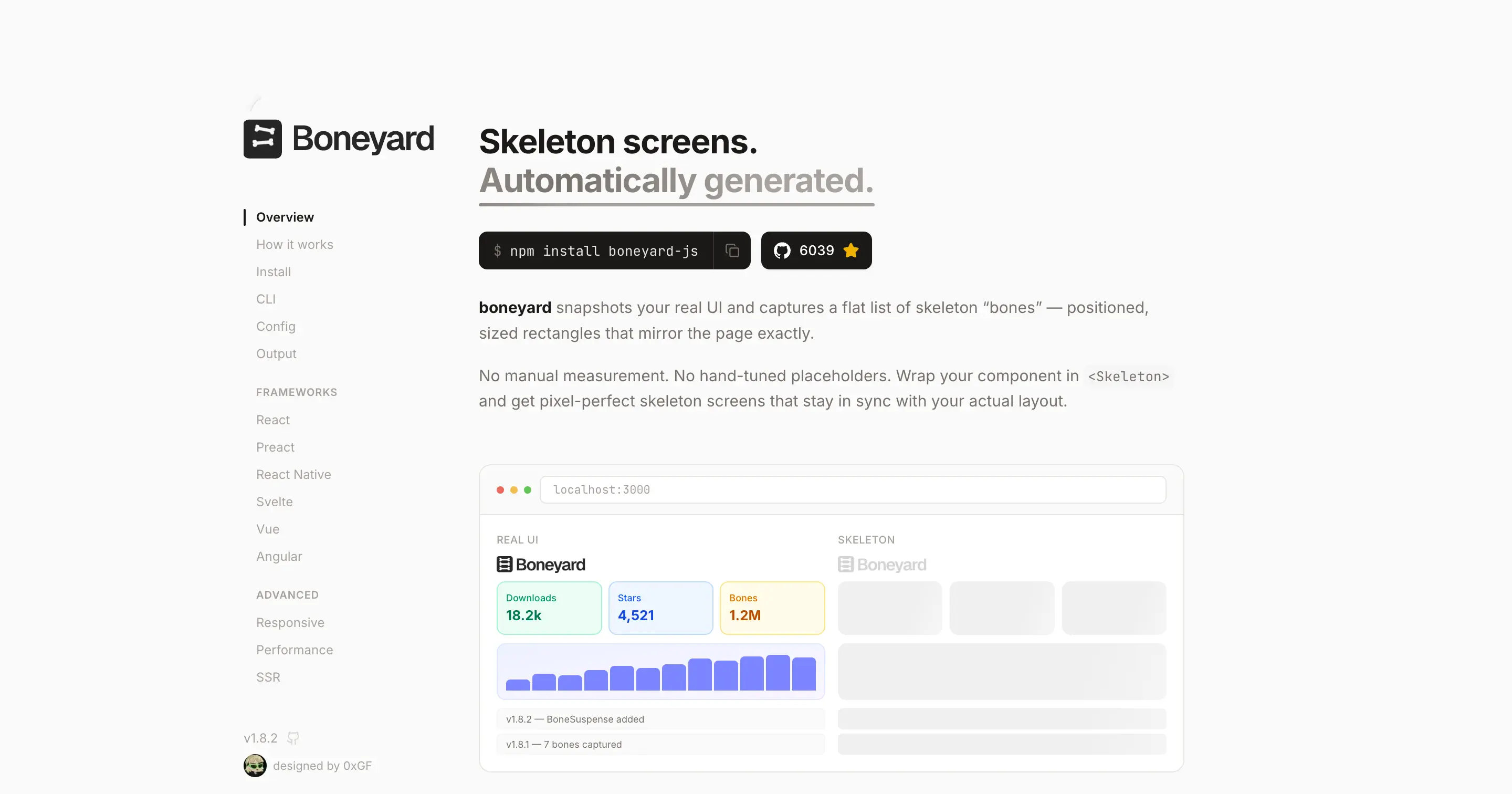Screen dimensions: 1512x794
Task: Copy the npm install command
Action: (732, 251)
